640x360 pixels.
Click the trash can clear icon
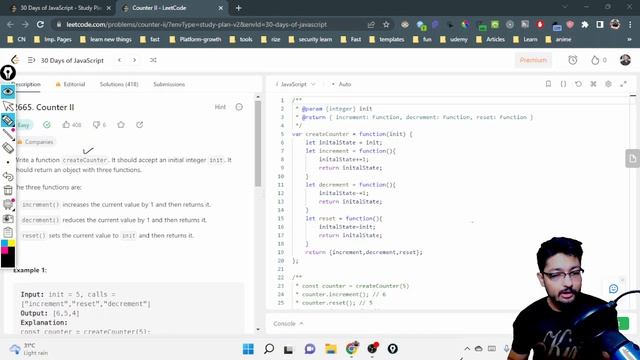pyautogui.click(x=8, y=190)
